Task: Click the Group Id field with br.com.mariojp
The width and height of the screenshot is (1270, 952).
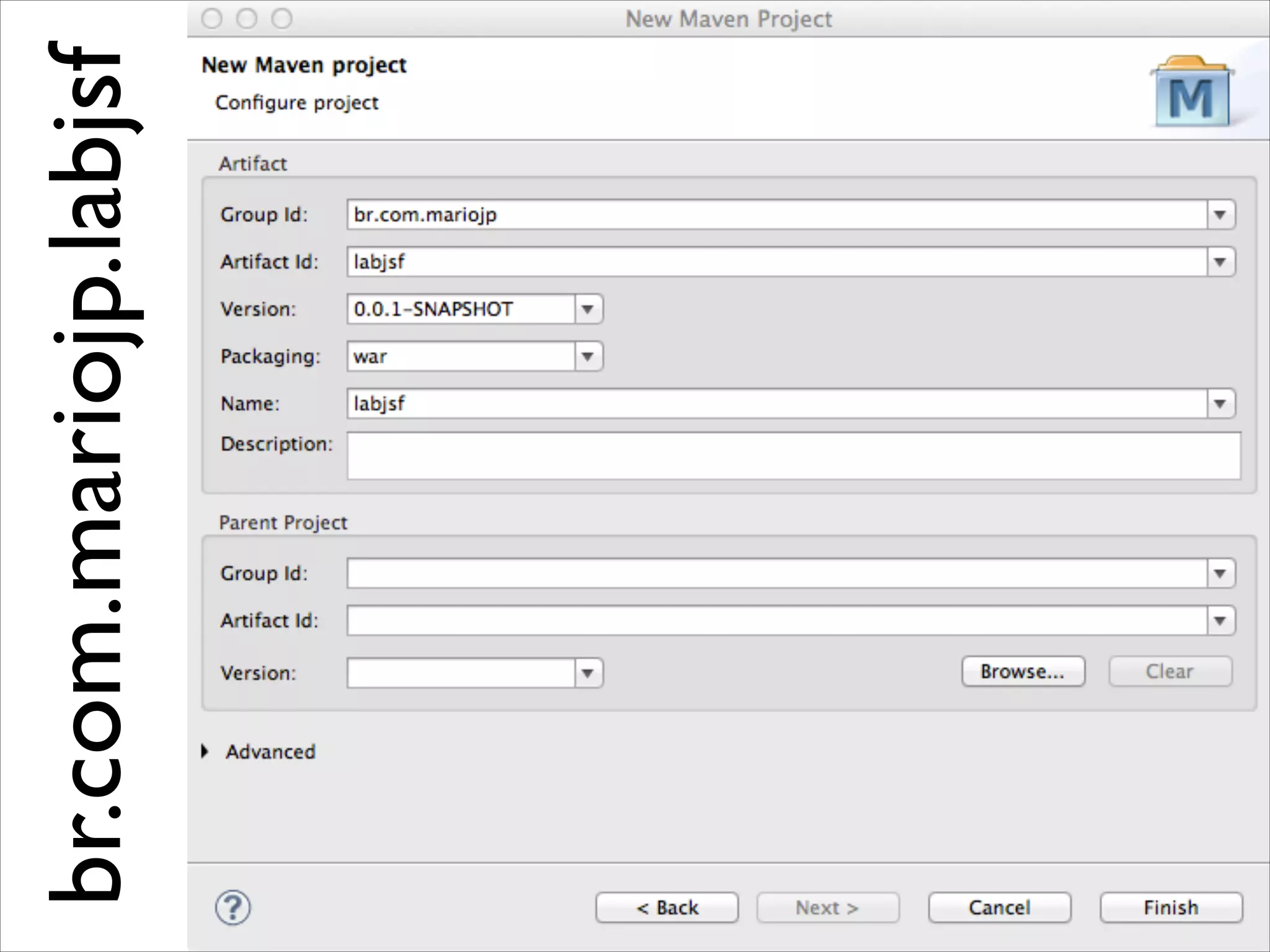Action: tap(775, 215)
